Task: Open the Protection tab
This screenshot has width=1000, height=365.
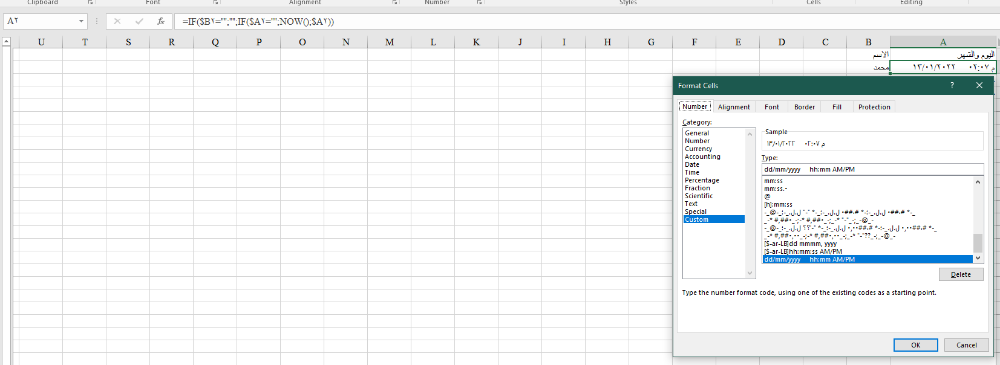Action: pyautogui.click(x=874, y=107)
